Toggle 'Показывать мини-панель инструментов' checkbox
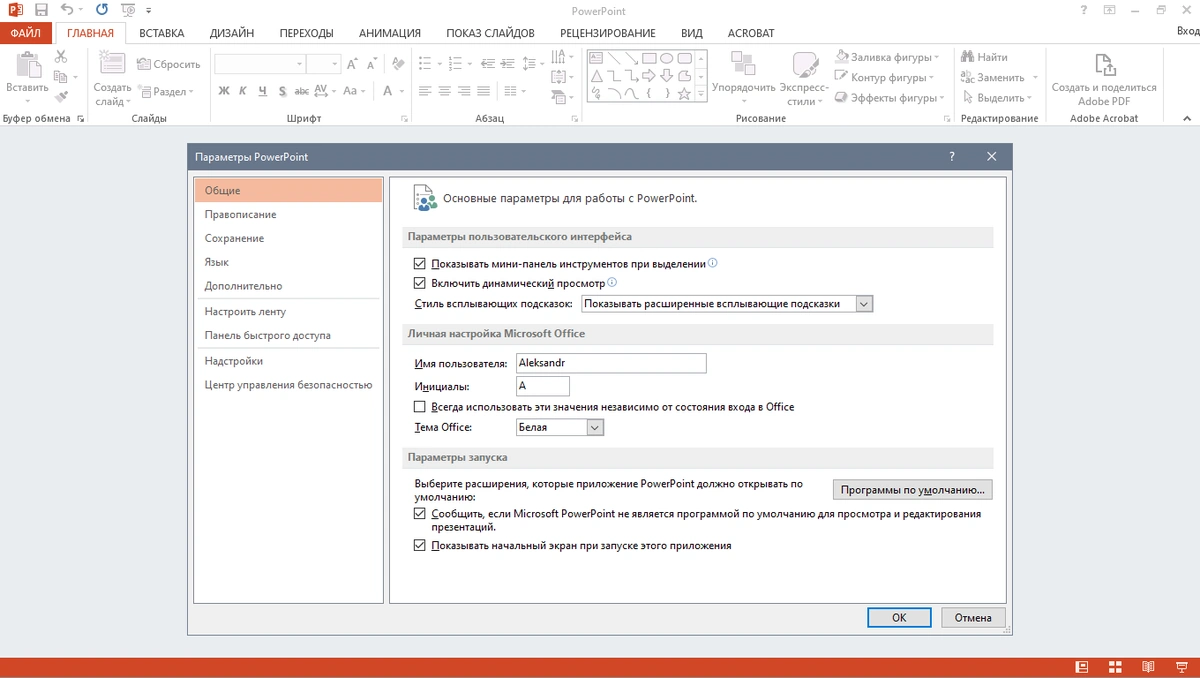This screenshot has height=678, width=1200. [x=420, y=264]
